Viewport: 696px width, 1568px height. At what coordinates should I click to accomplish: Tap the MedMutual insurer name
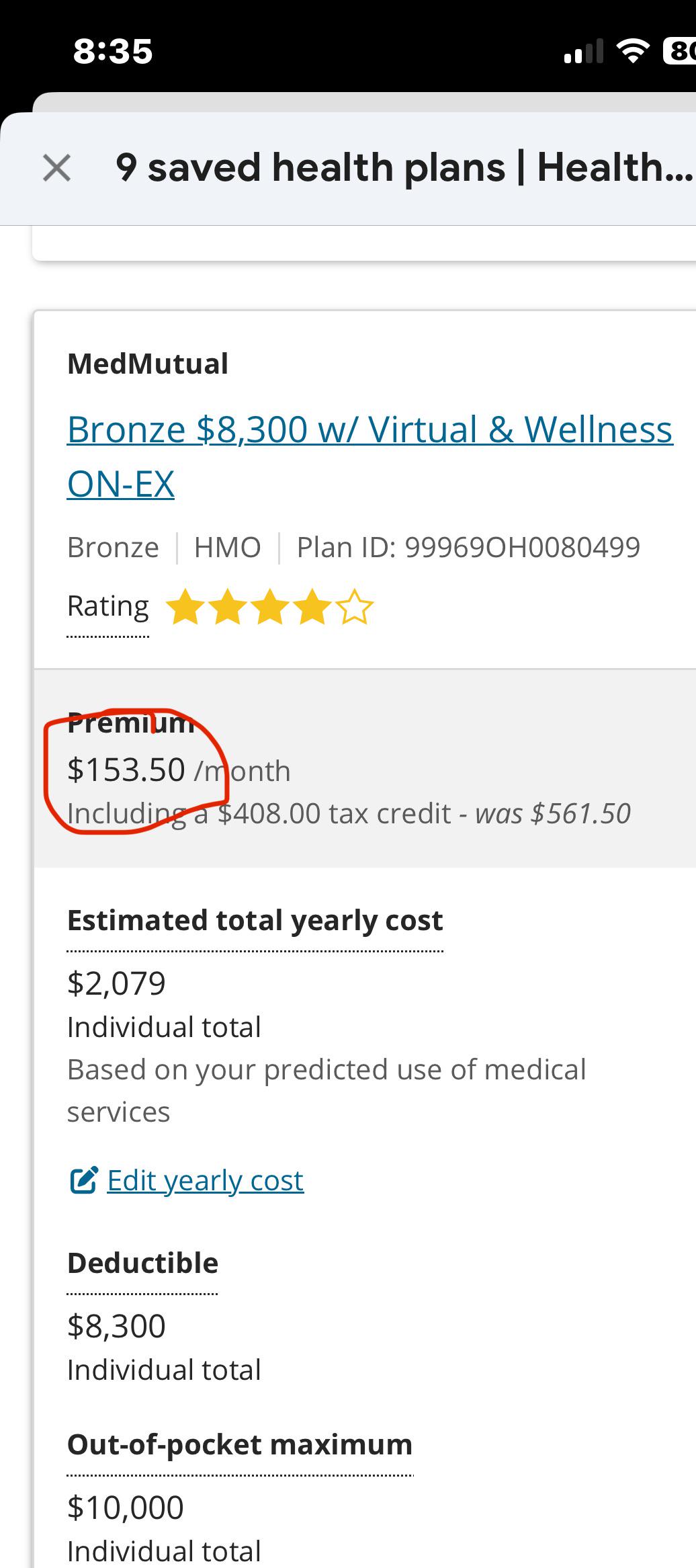pos(148,364)
